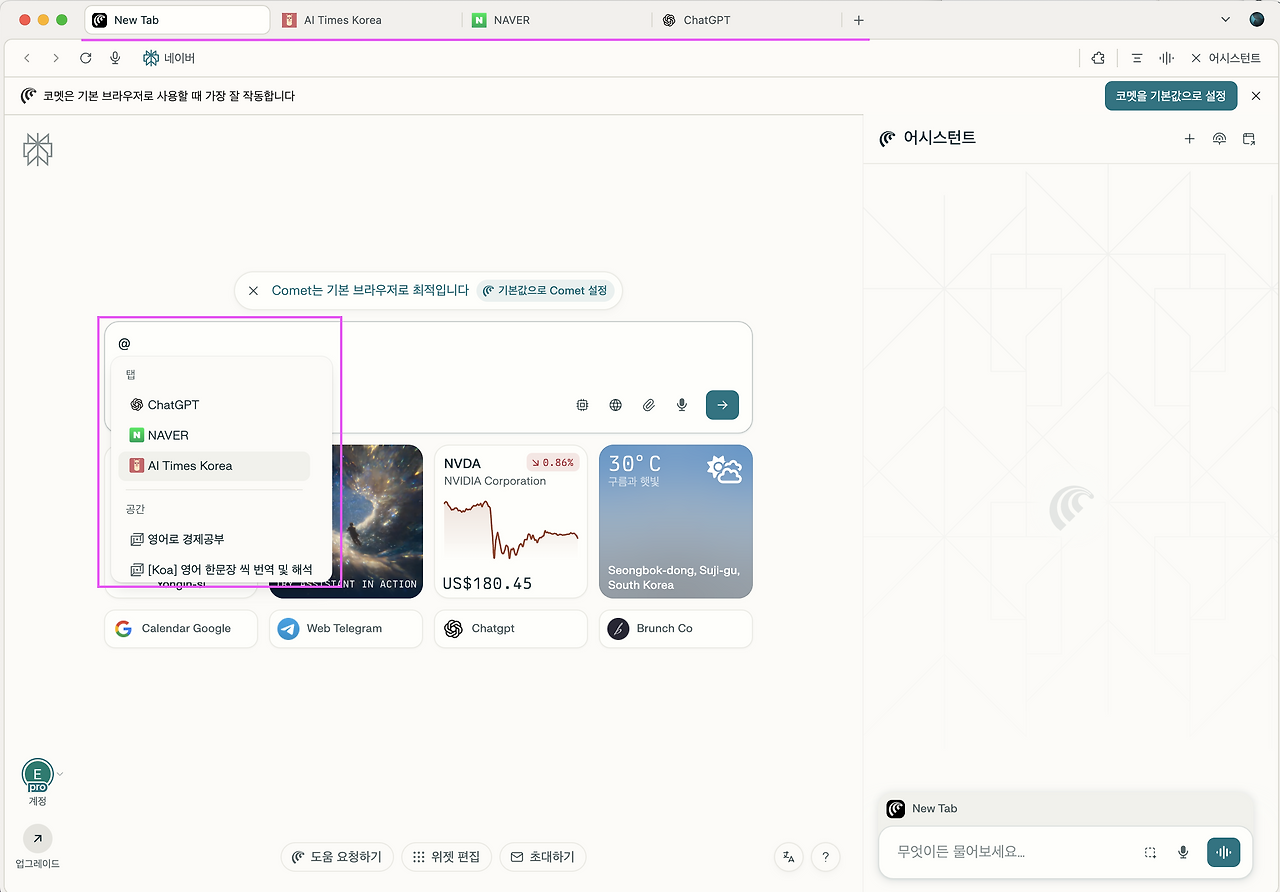Dismiss the Comet default browser pill
The image size is (1280, 892).
253,291
